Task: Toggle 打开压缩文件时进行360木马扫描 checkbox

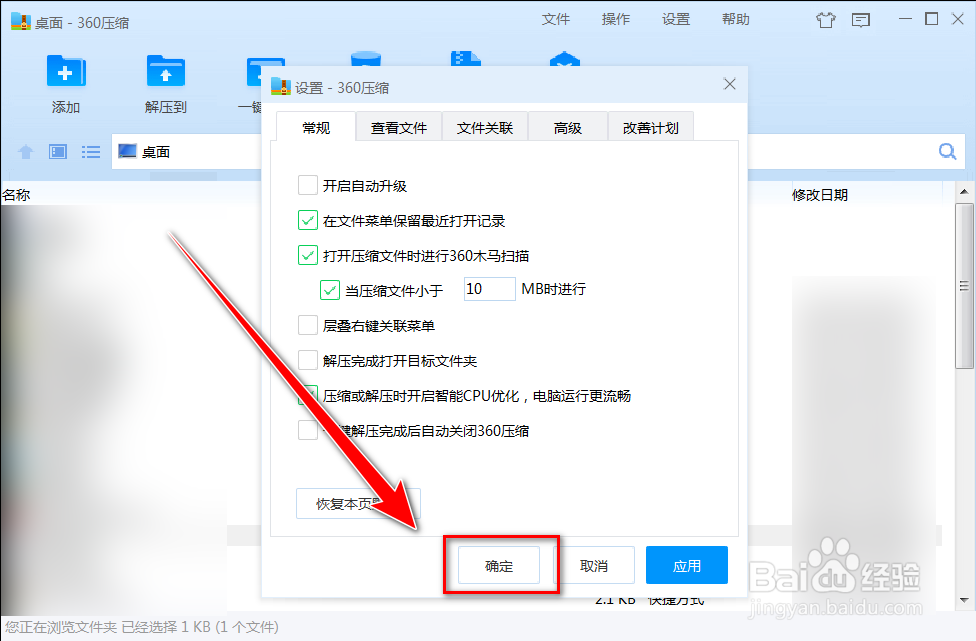Action: [307, 255]
